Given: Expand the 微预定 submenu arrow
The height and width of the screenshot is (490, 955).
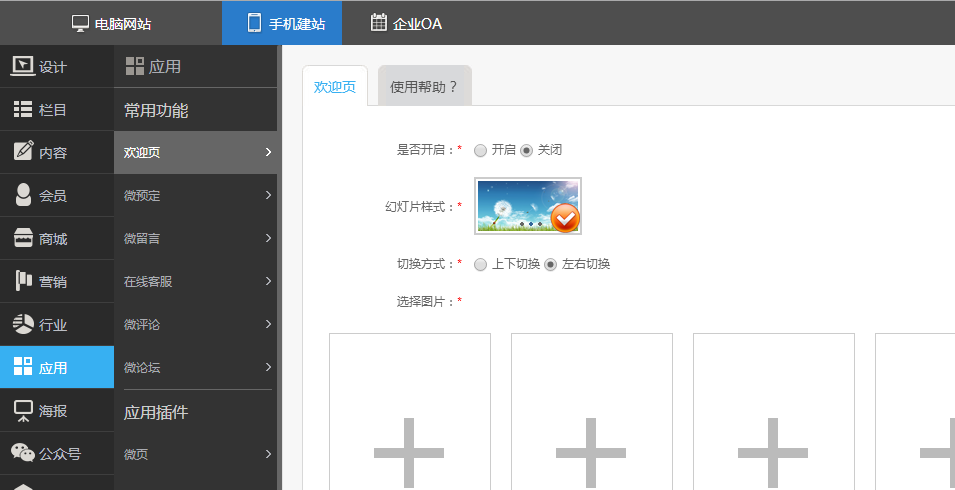Looking at the screenshot, I should [x=268, y=196].
